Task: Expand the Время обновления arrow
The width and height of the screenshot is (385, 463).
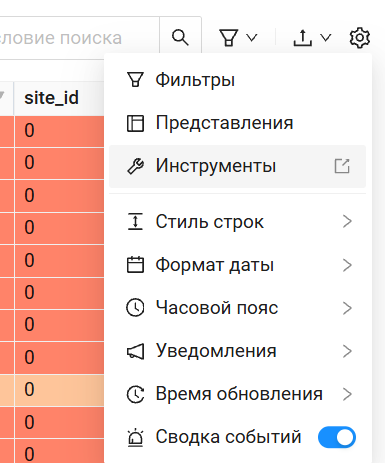Action: coord(347,394)
